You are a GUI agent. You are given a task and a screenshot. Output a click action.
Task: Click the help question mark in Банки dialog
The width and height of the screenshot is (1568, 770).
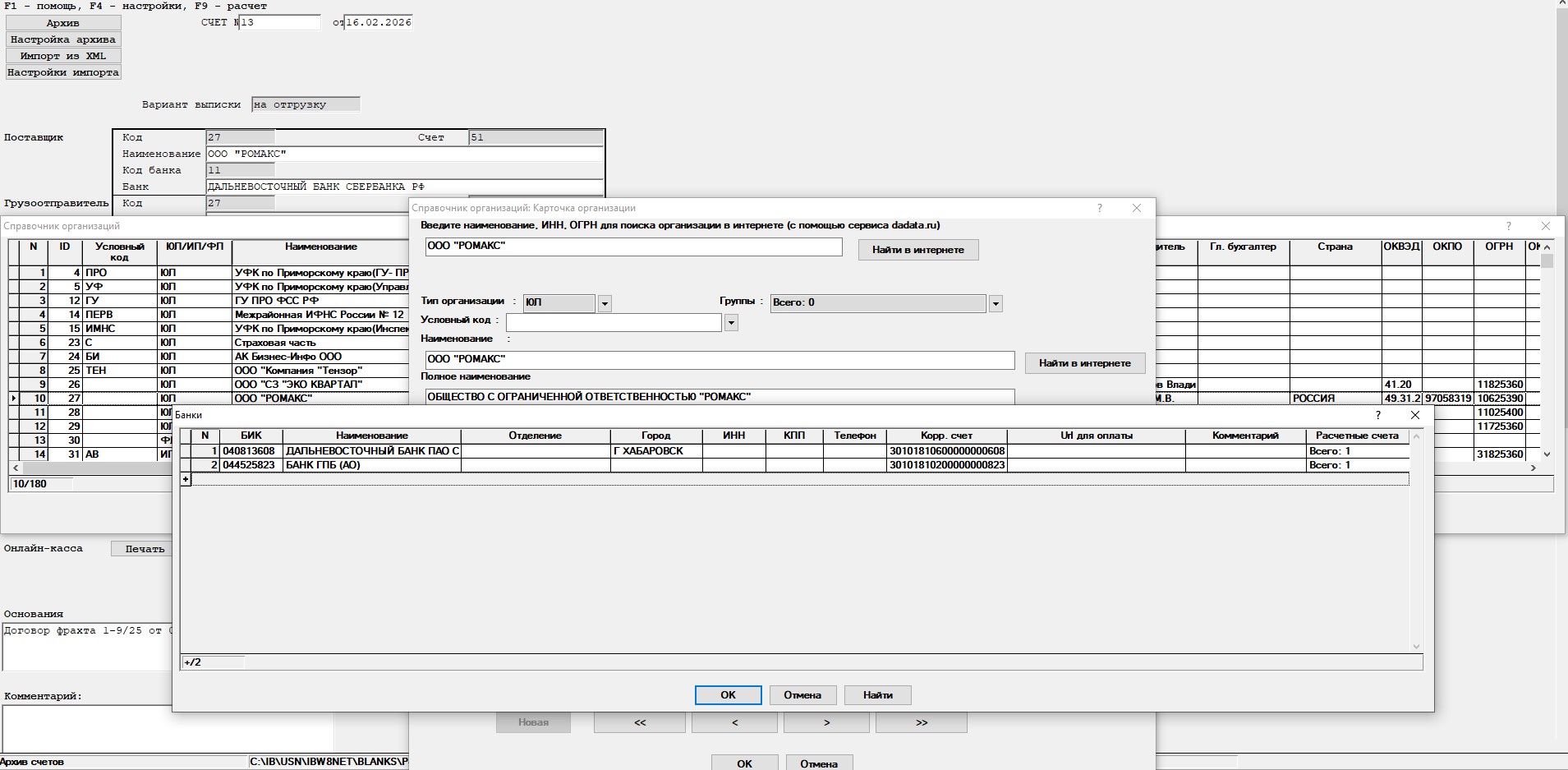1377,415
